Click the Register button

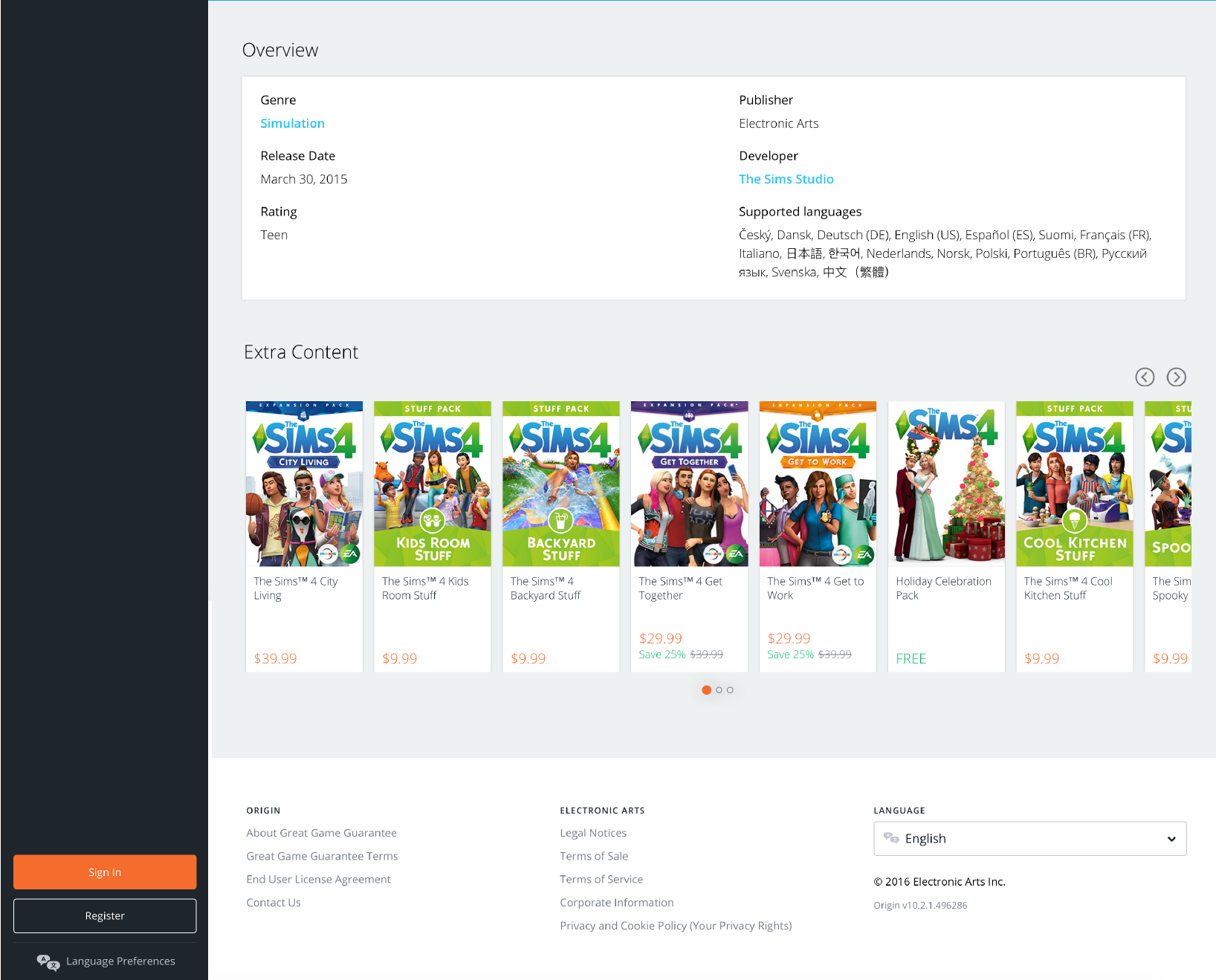coord(105,916)
